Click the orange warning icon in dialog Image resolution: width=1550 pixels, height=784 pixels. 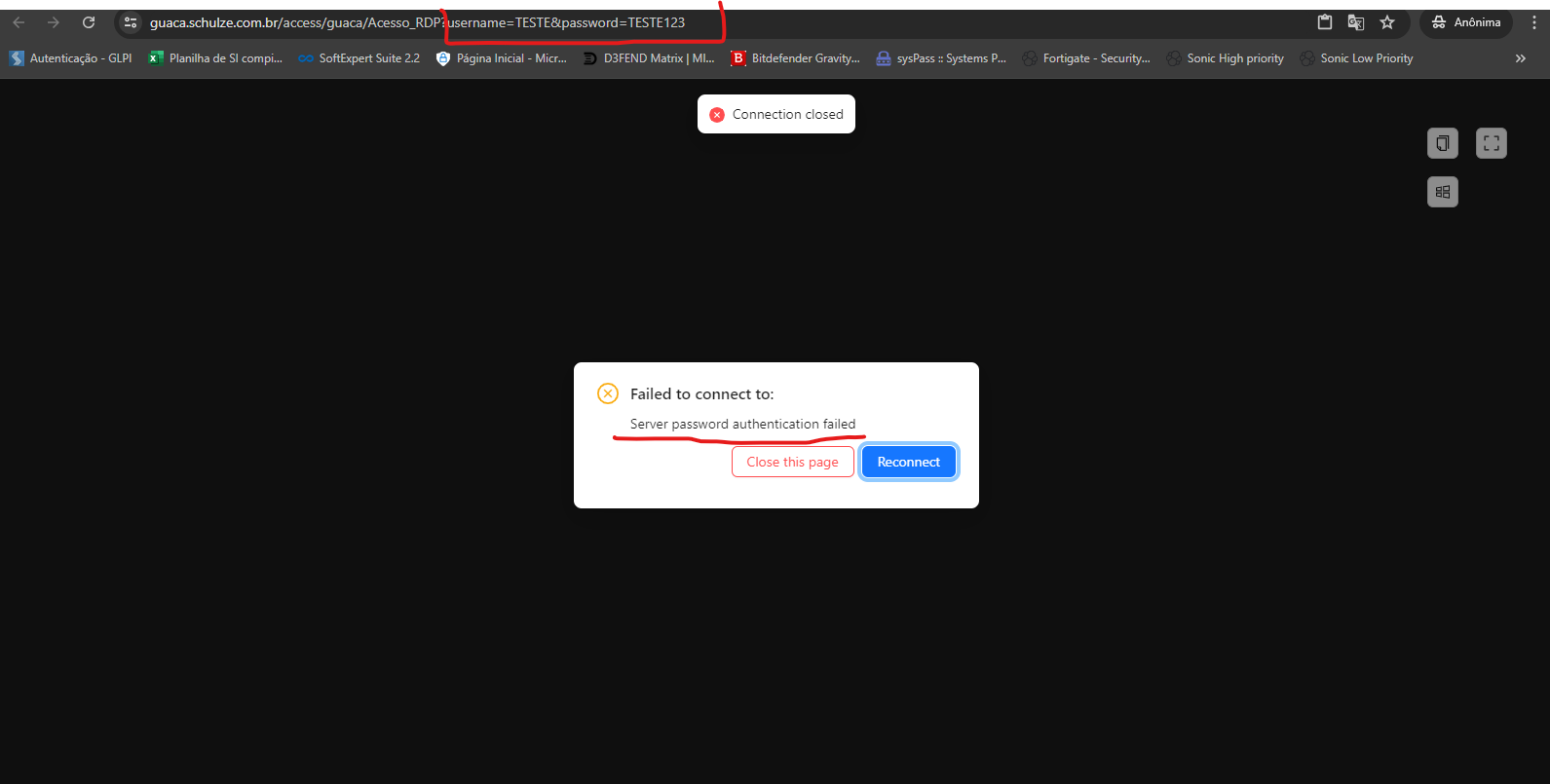tap(608, 393)
